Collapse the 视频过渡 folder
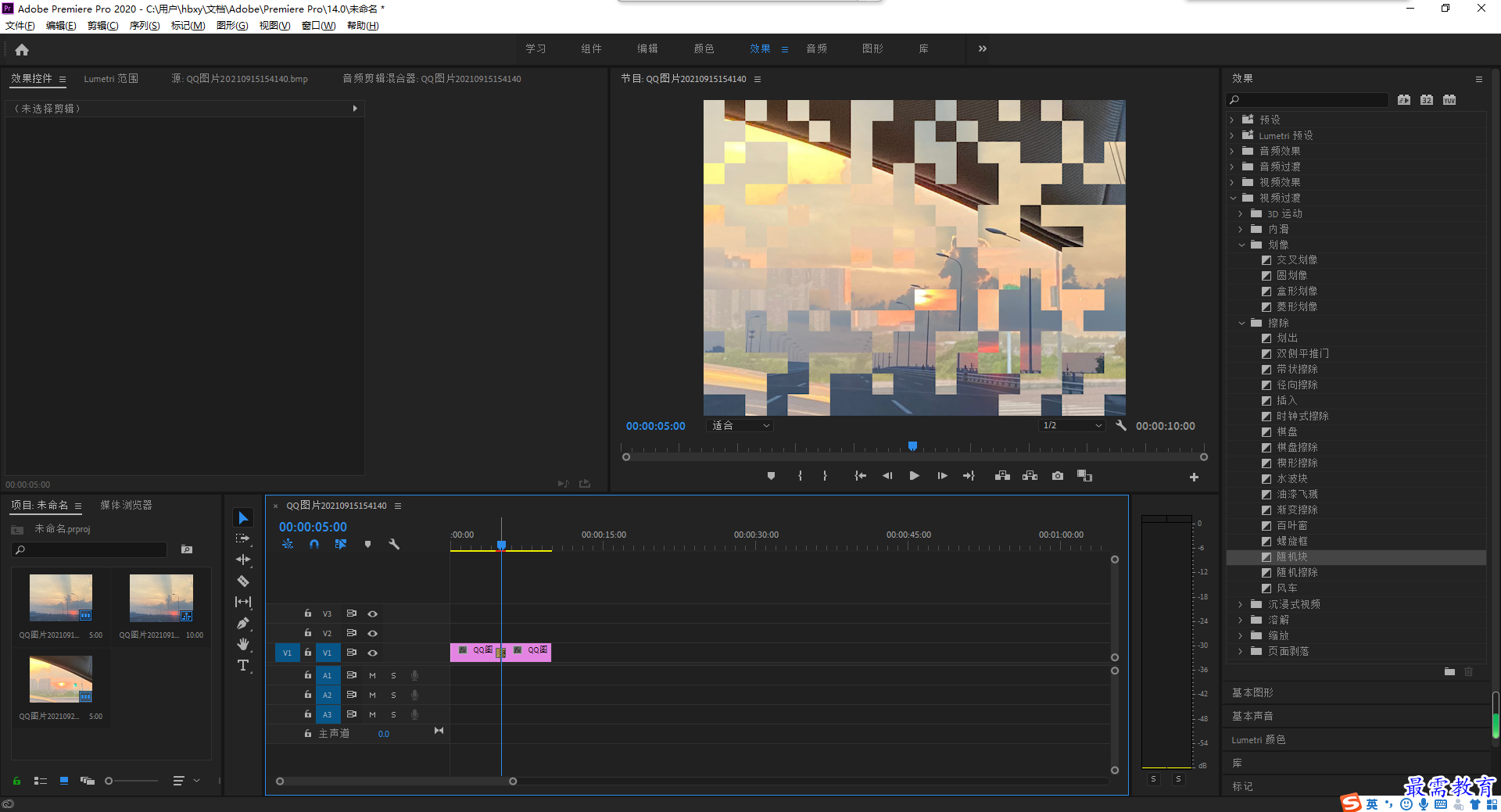 pyautogui.click(x=1233, y=198)
